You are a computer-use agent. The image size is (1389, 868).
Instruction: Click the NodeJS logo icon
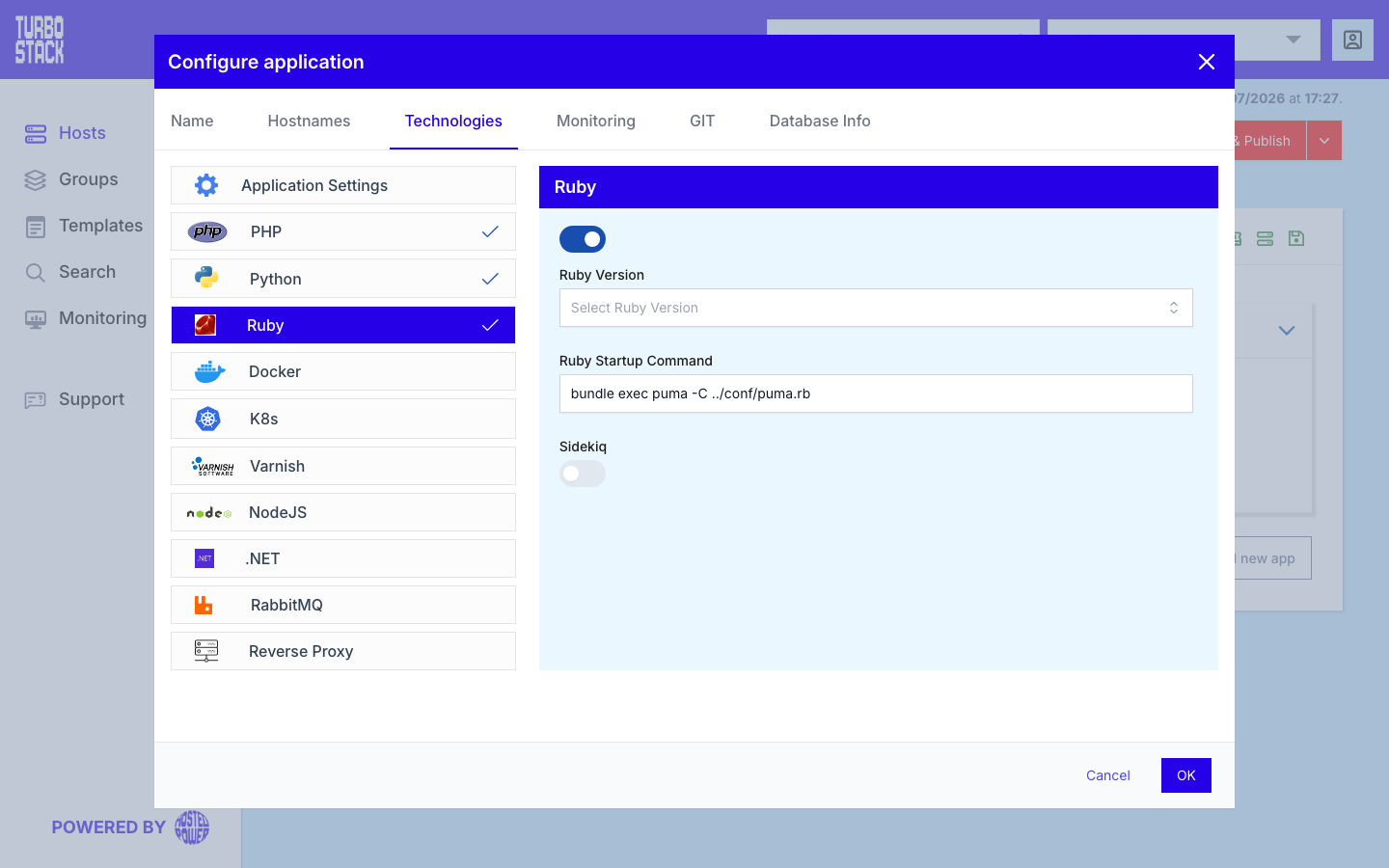pos(209,513)
